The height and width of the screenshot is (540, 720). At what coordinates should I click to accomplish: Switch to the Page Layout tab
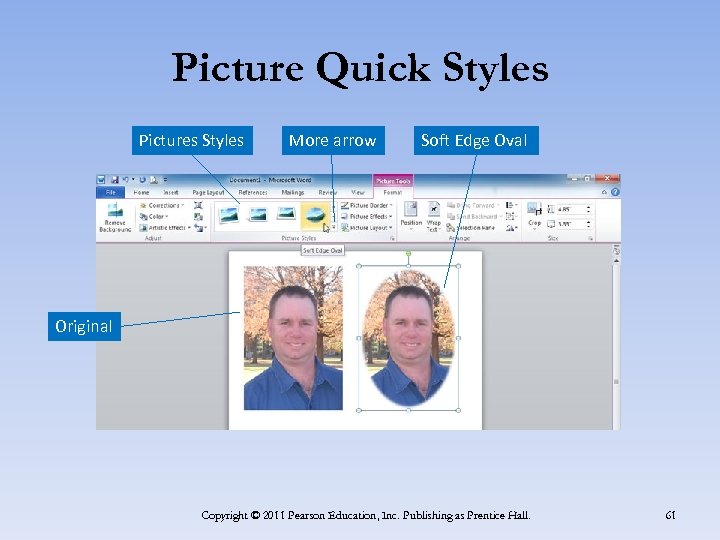tap(208, 192)
